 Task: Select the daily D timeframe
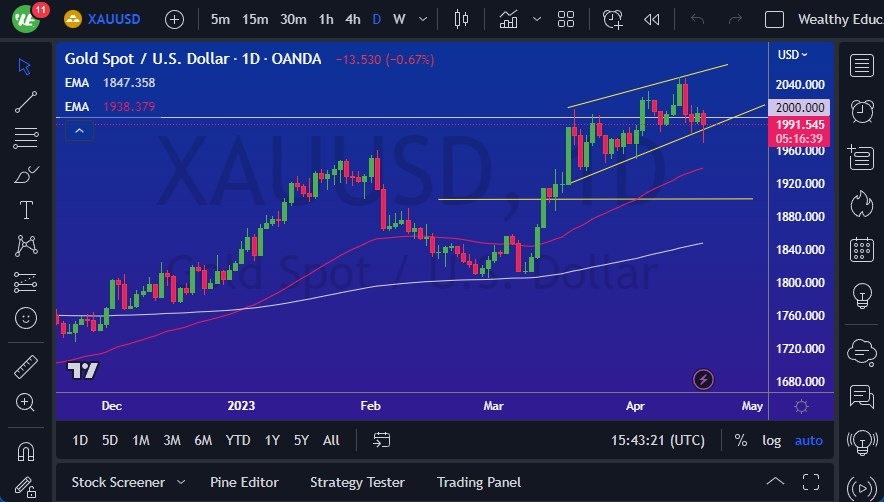(x=377, y=19)
